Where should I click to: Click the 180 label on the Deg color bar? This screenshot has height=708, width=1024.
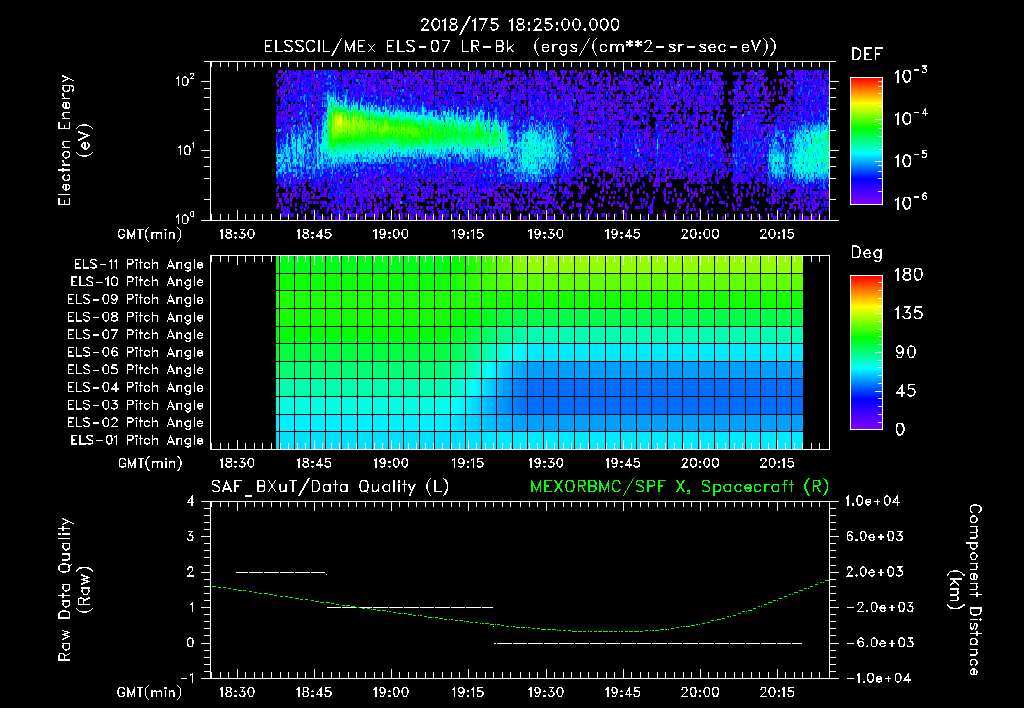[x=908, y=274]
